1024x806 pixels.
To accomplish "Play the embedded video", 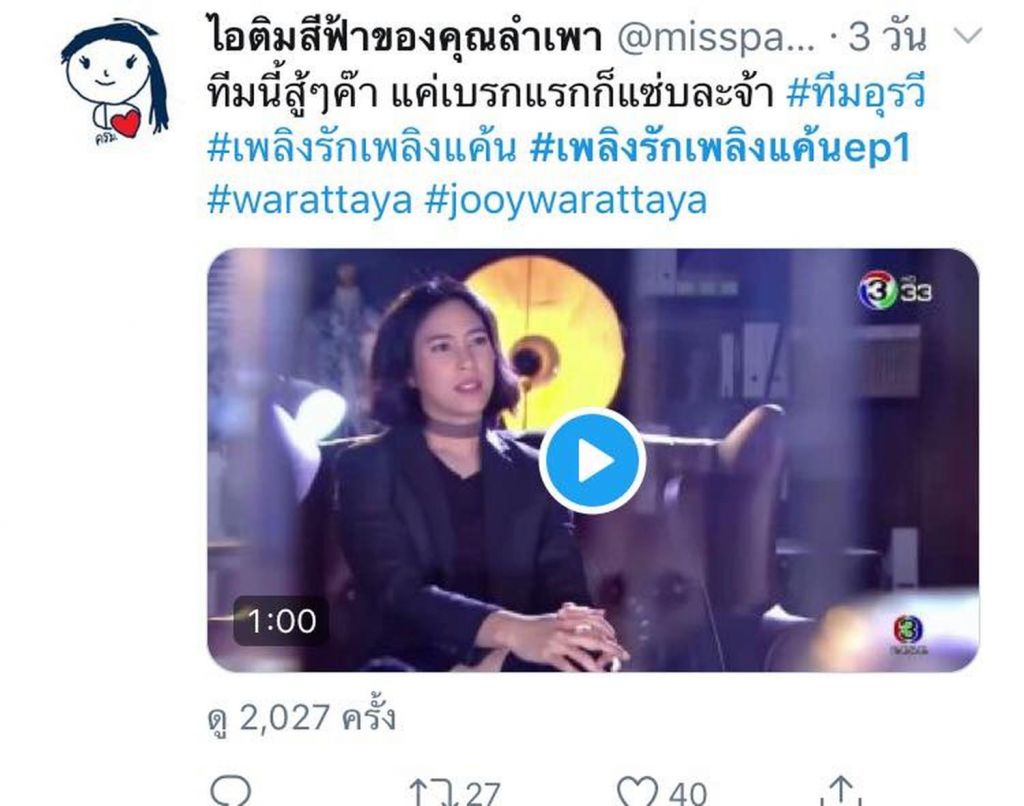I will (592, 460).
